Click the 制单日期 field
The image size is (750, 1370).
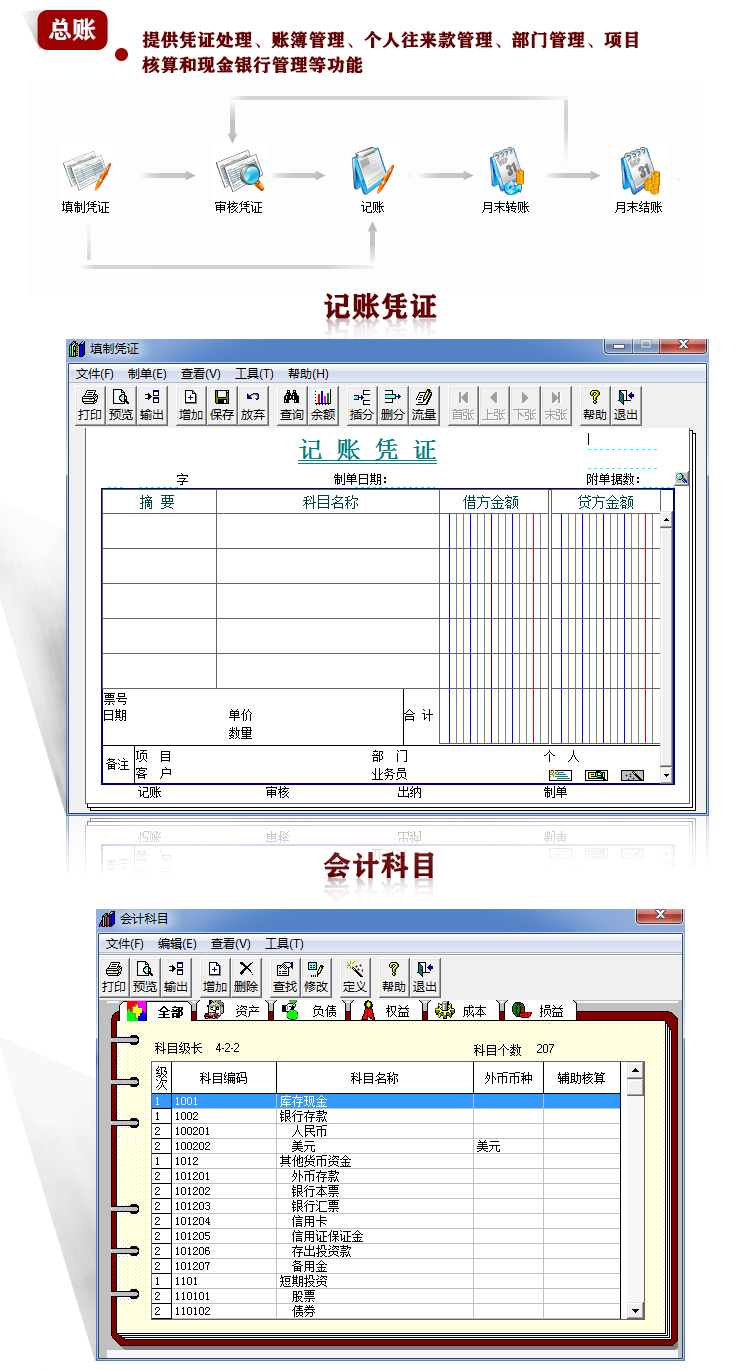361,479
